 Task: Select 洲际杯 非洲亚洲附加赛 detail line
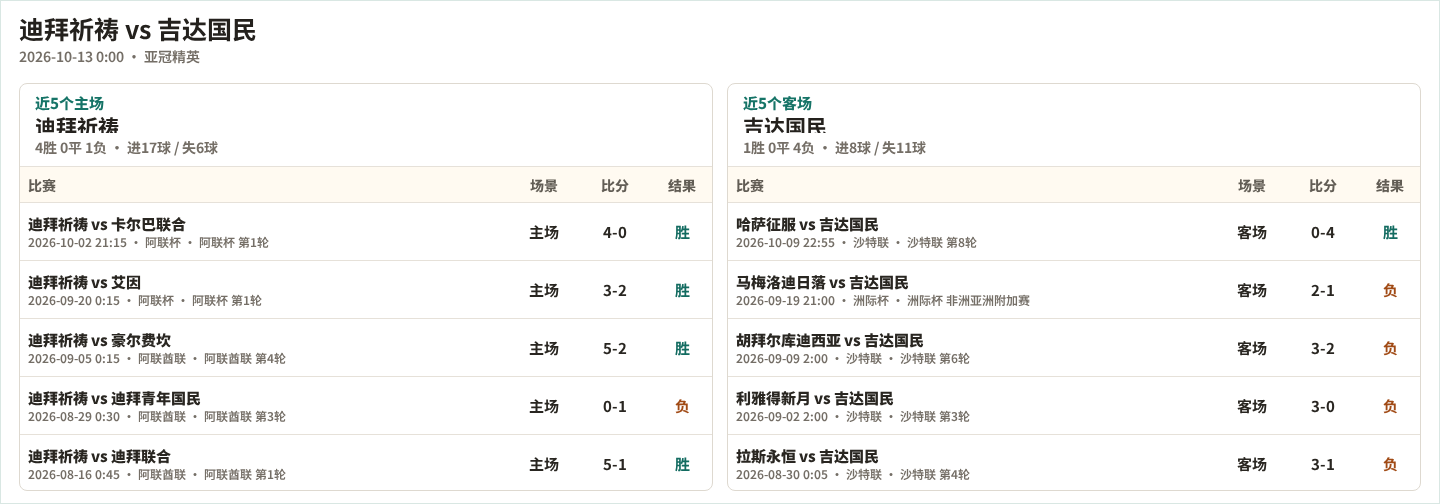point(968,301)
